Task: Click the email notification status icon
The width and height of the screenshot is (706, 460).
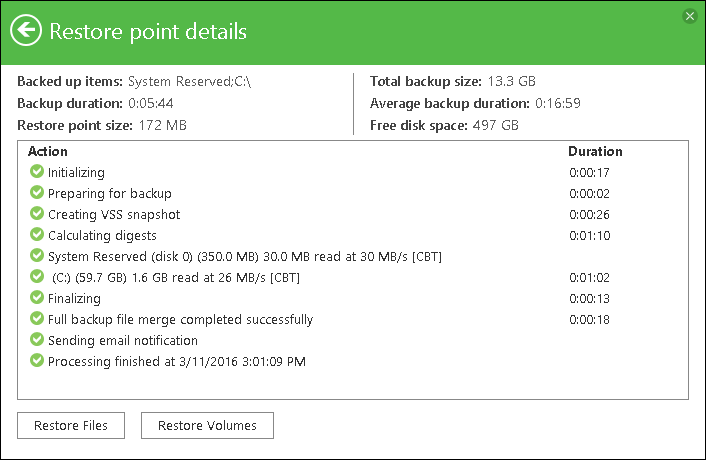Action: coord(37,340)
